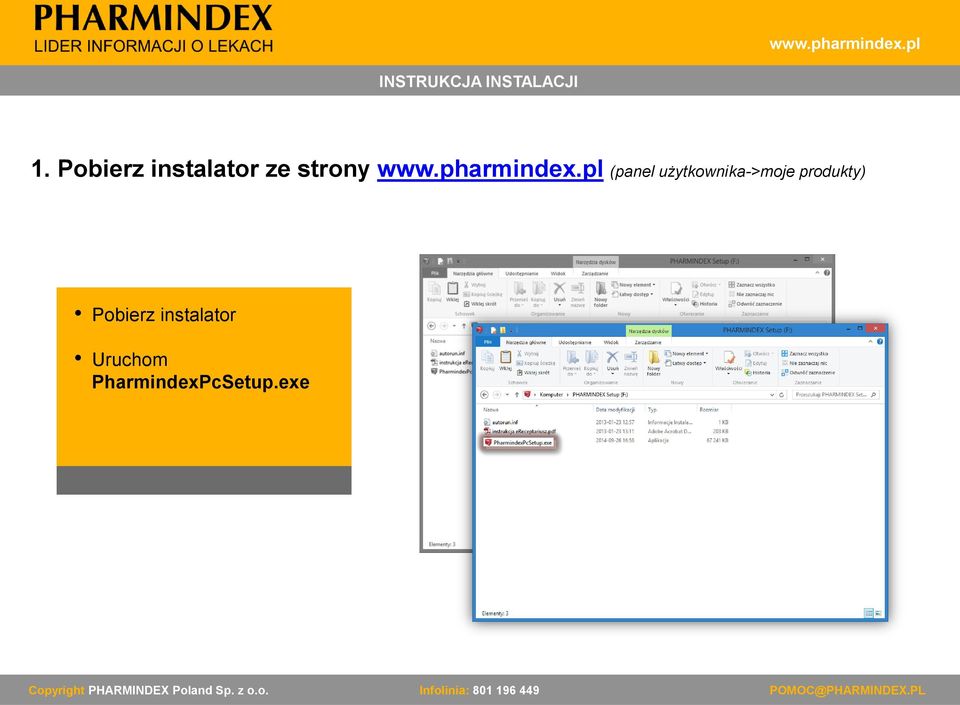Open recent locations arrow in front blue window

(507, 395)
